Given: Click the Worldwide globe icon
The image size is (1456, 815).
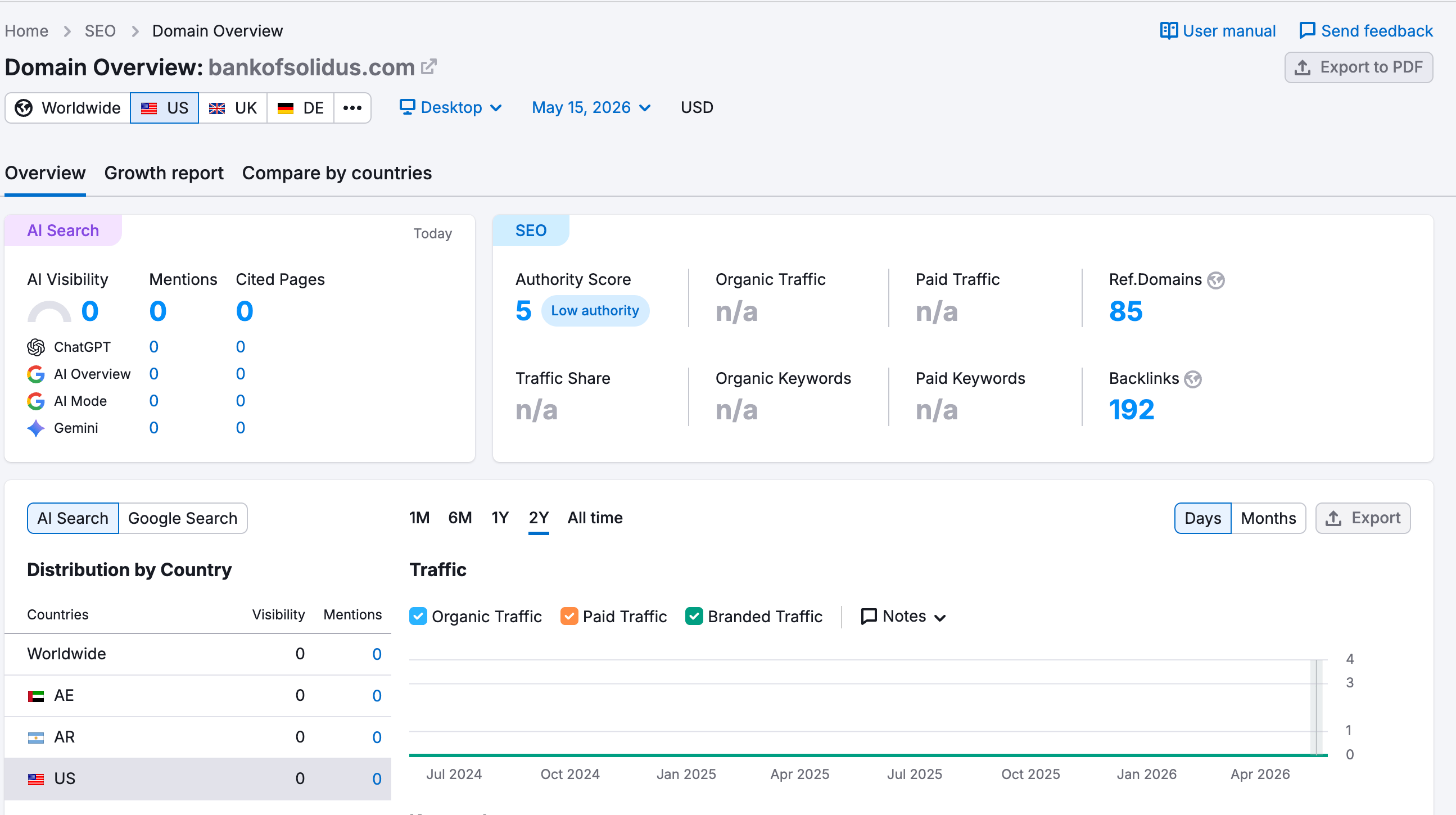Looking at the screenshot, I should click(x=24, y=107).
